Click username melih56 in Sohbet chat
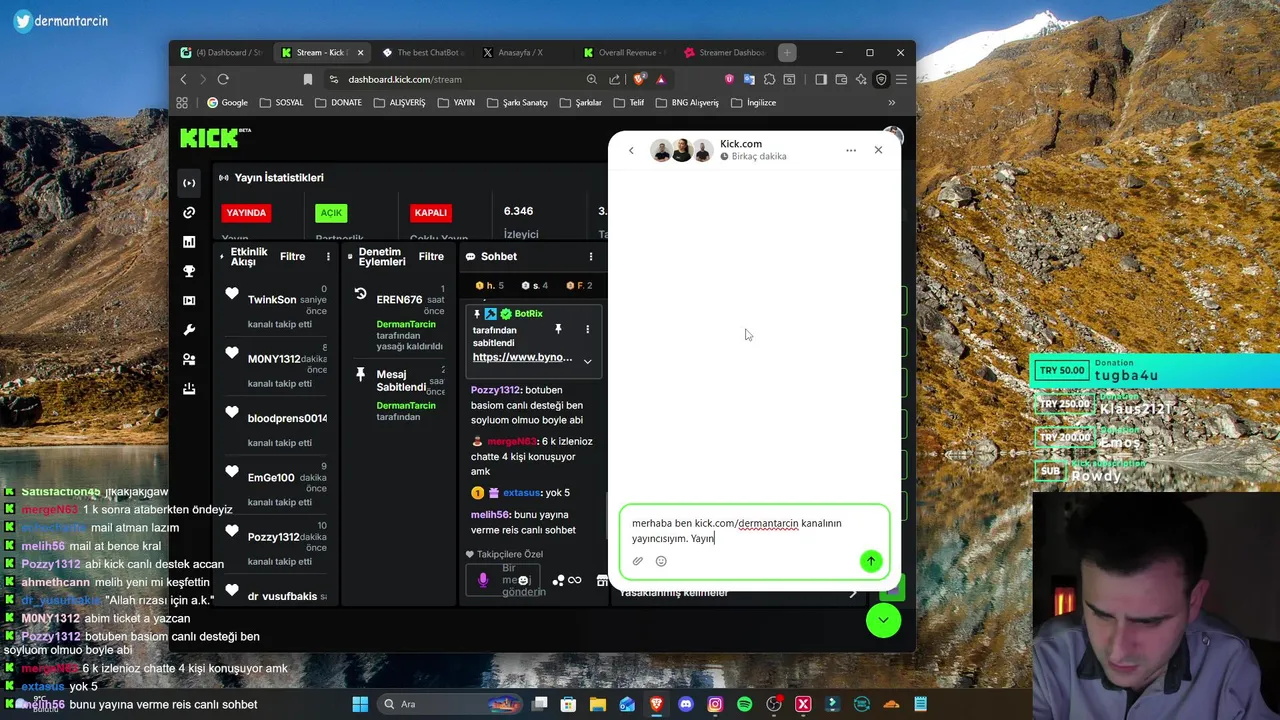 (490, 515)
